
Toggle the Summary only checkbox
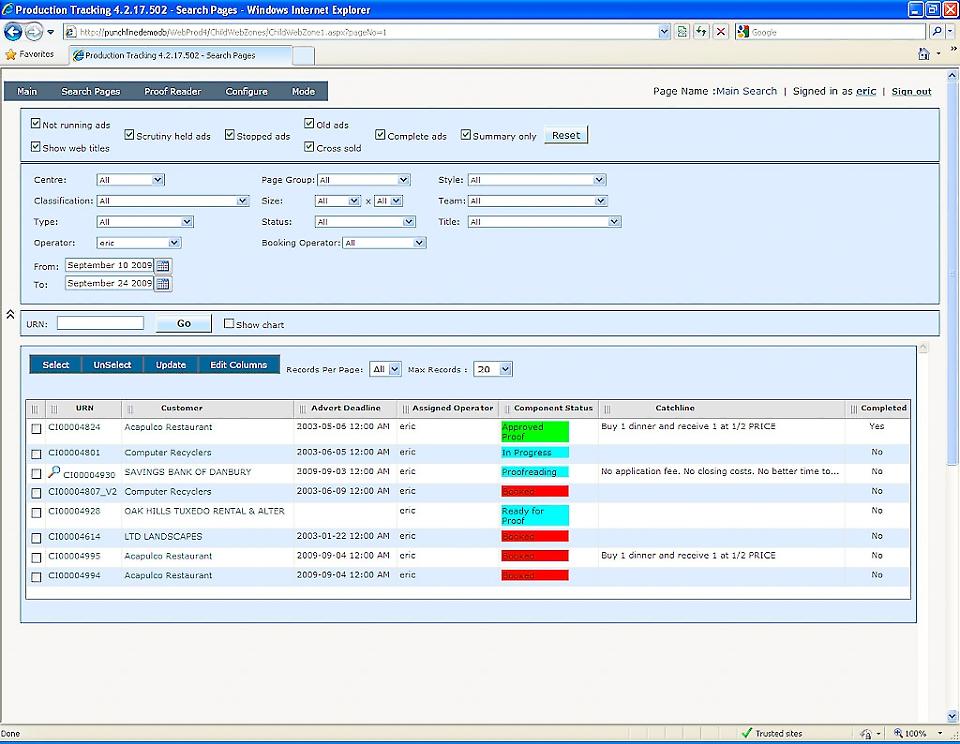[466, 135]
